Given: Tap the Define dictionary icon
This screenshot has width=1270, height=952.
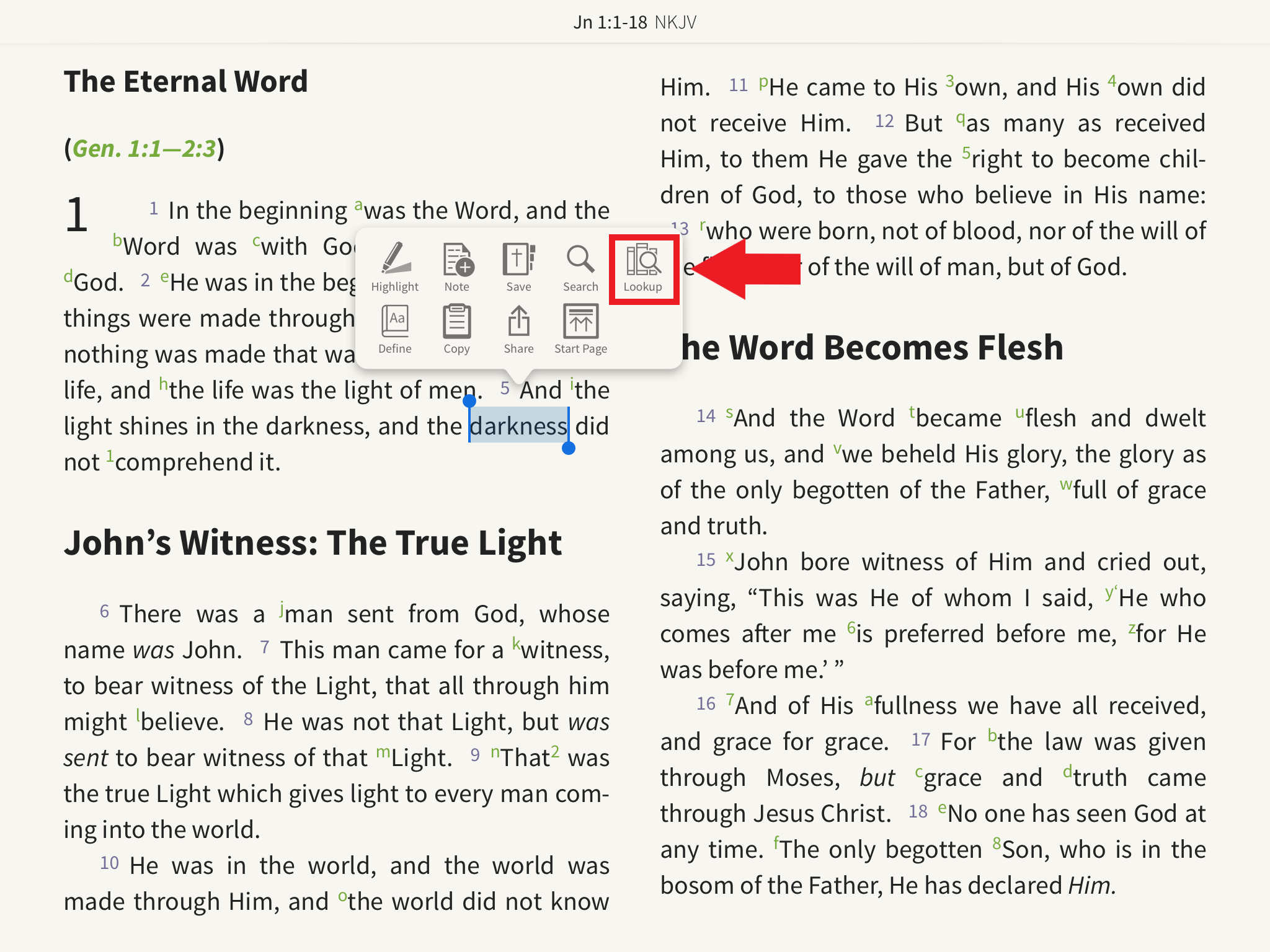Looking at the screenshot, I should (x=395, y=329).
